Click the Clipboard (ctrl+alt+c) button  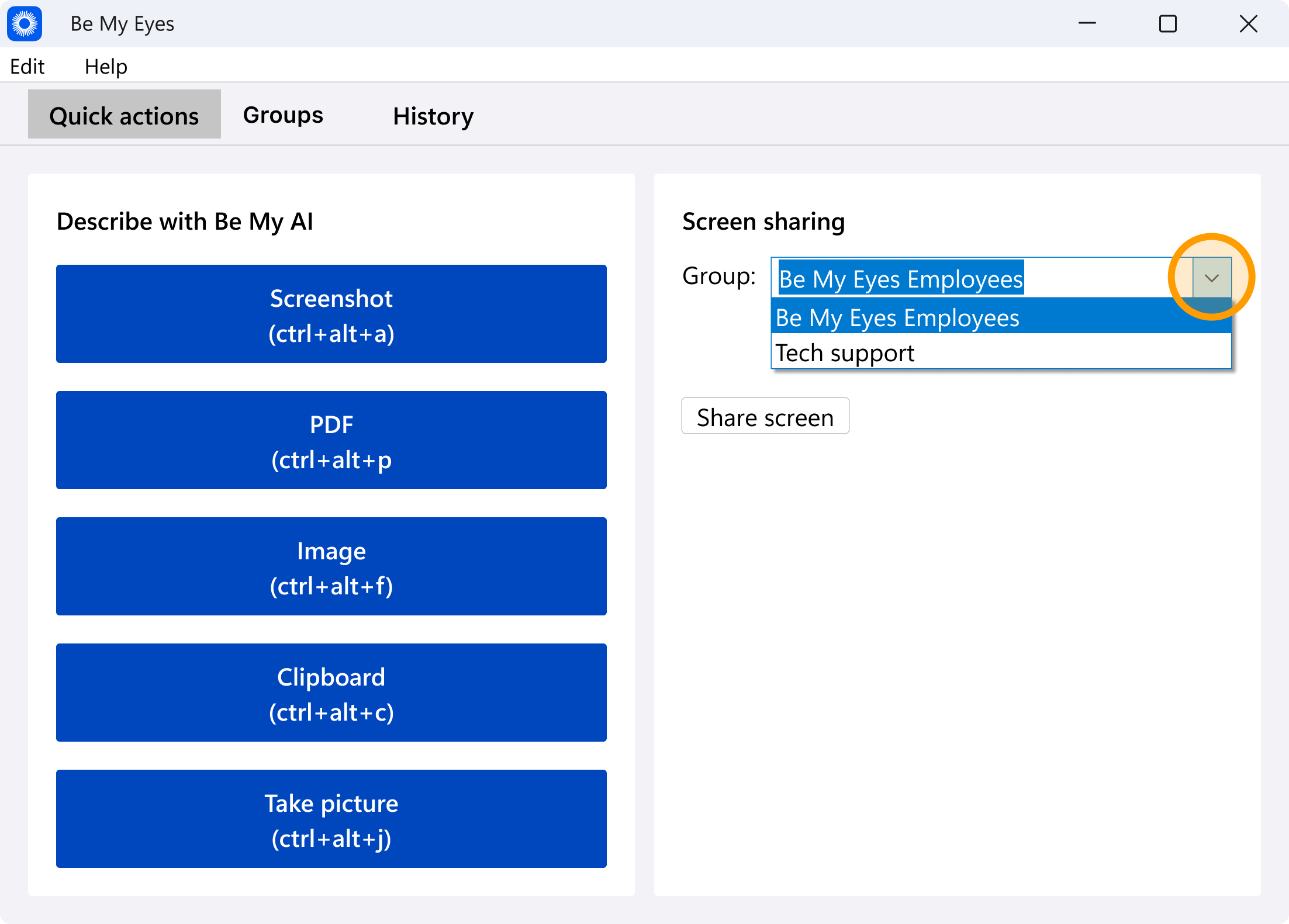tap(331, 693)
